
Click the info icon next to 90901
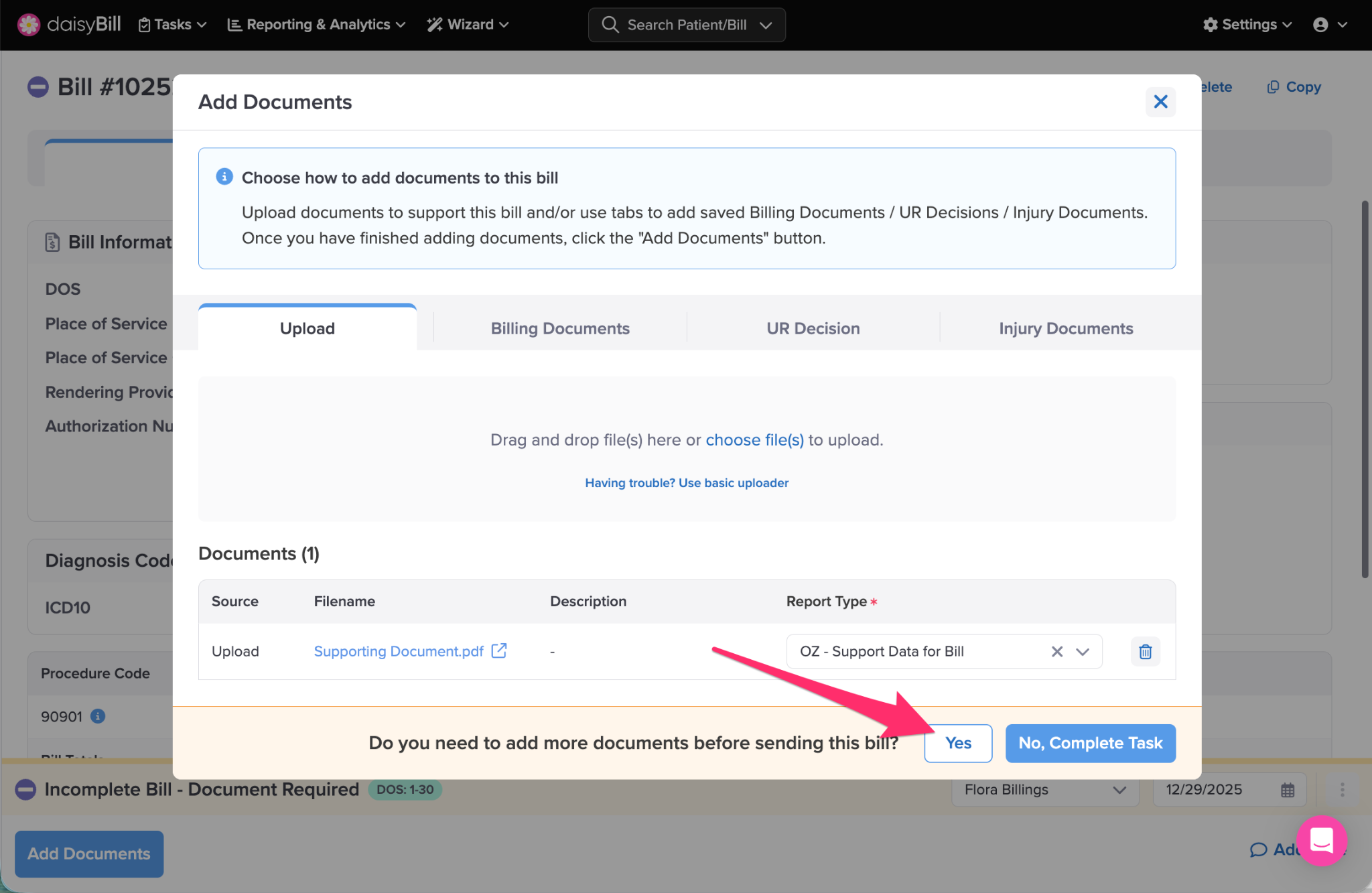pyautogui.click(x=98, y=716)
